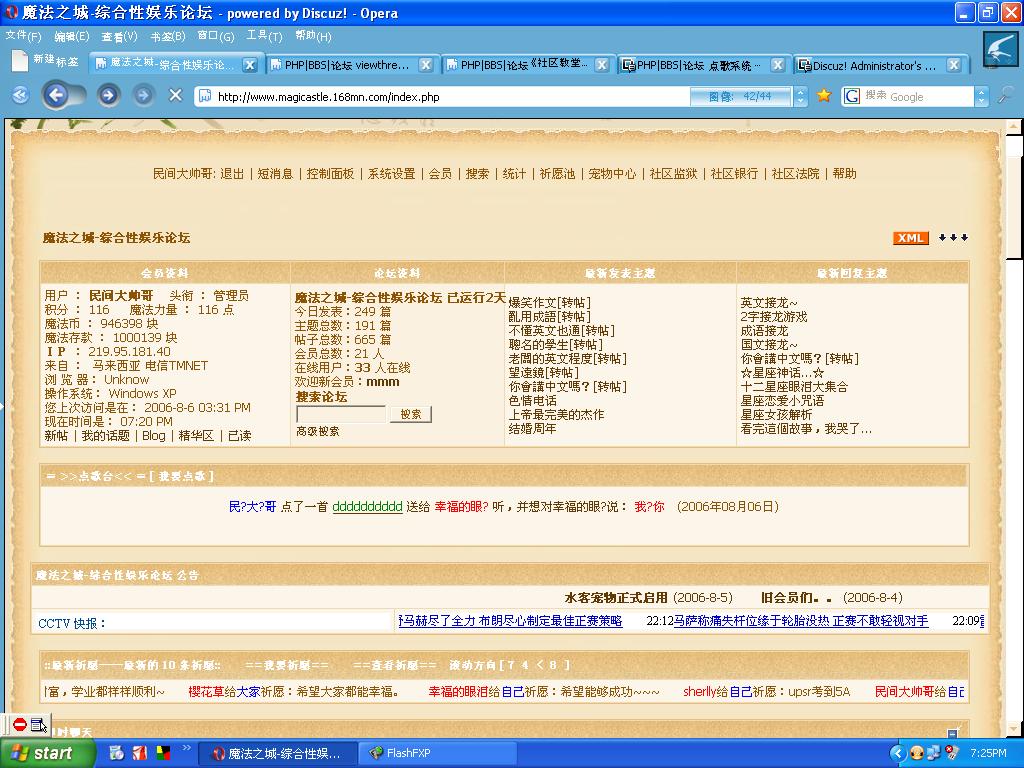The height and width of the screenshot is (768, 1024).
Task: Expand the address bar history dropdown
Action: click(800, 97)
